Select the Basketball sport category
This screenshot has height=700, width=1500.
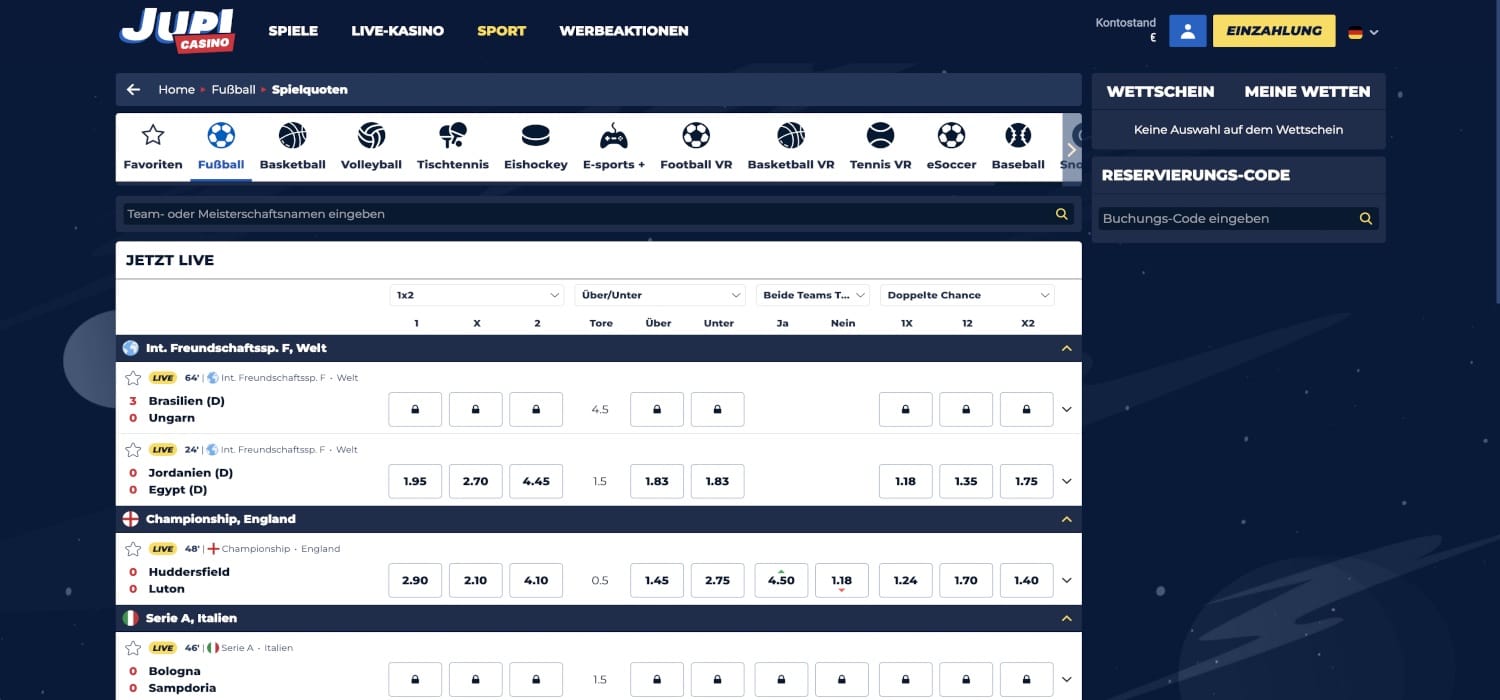292,147
